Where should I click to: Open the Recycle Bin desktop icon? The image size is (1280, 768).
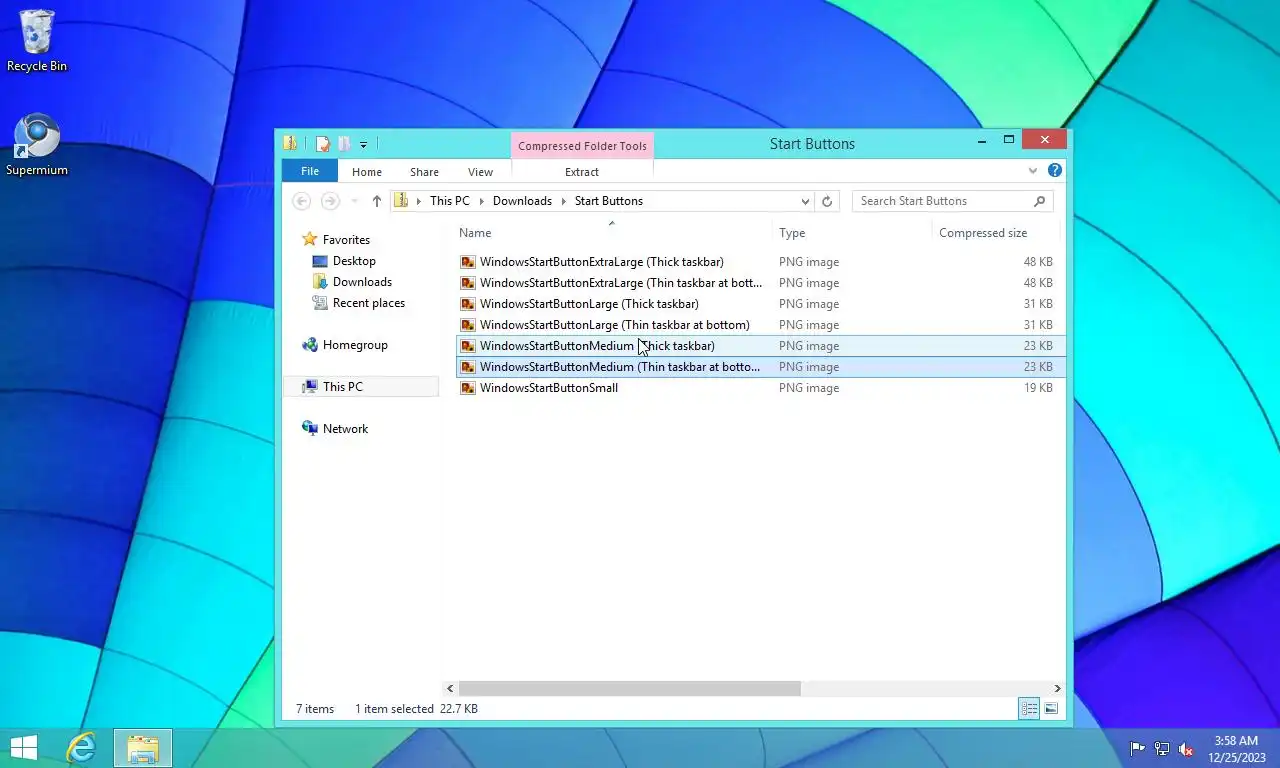tap(37, 41)
